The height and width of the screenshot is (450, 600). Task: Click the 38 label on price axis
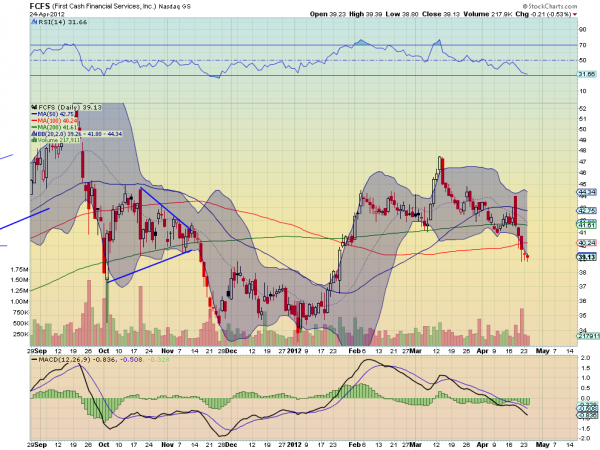coord(582,272)
